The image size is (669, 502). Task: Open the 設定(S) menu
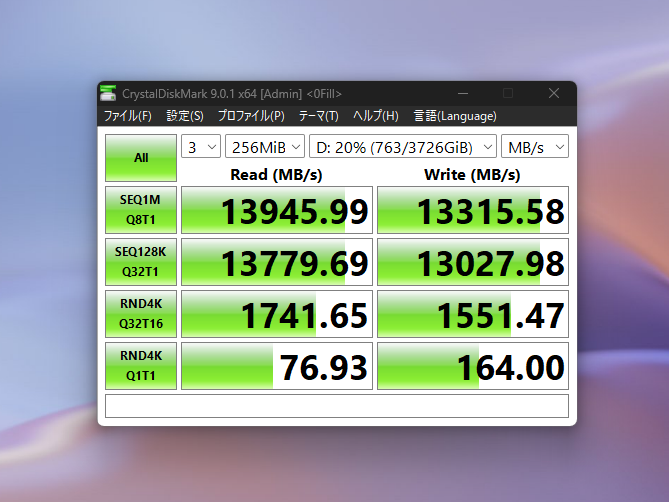(x=185, y=116)
